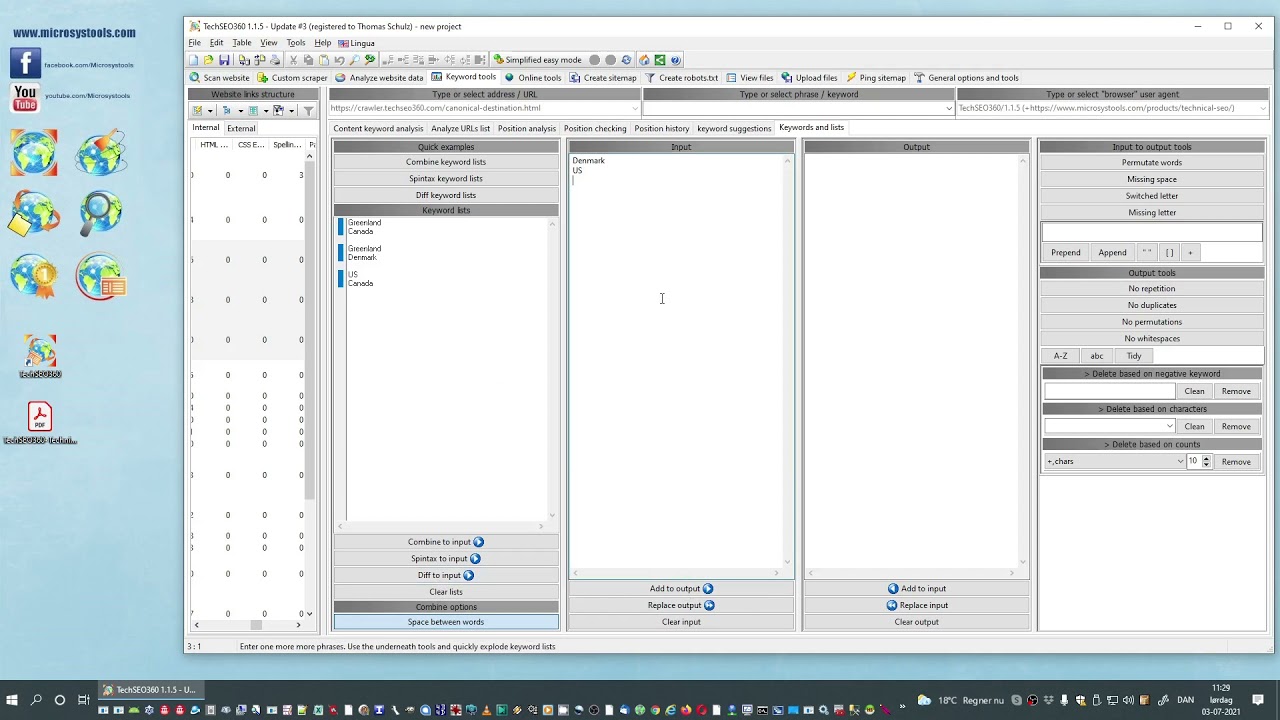Open Online tools section
The width and height of the screenshot is (1280, 720).
pos(533,78)
